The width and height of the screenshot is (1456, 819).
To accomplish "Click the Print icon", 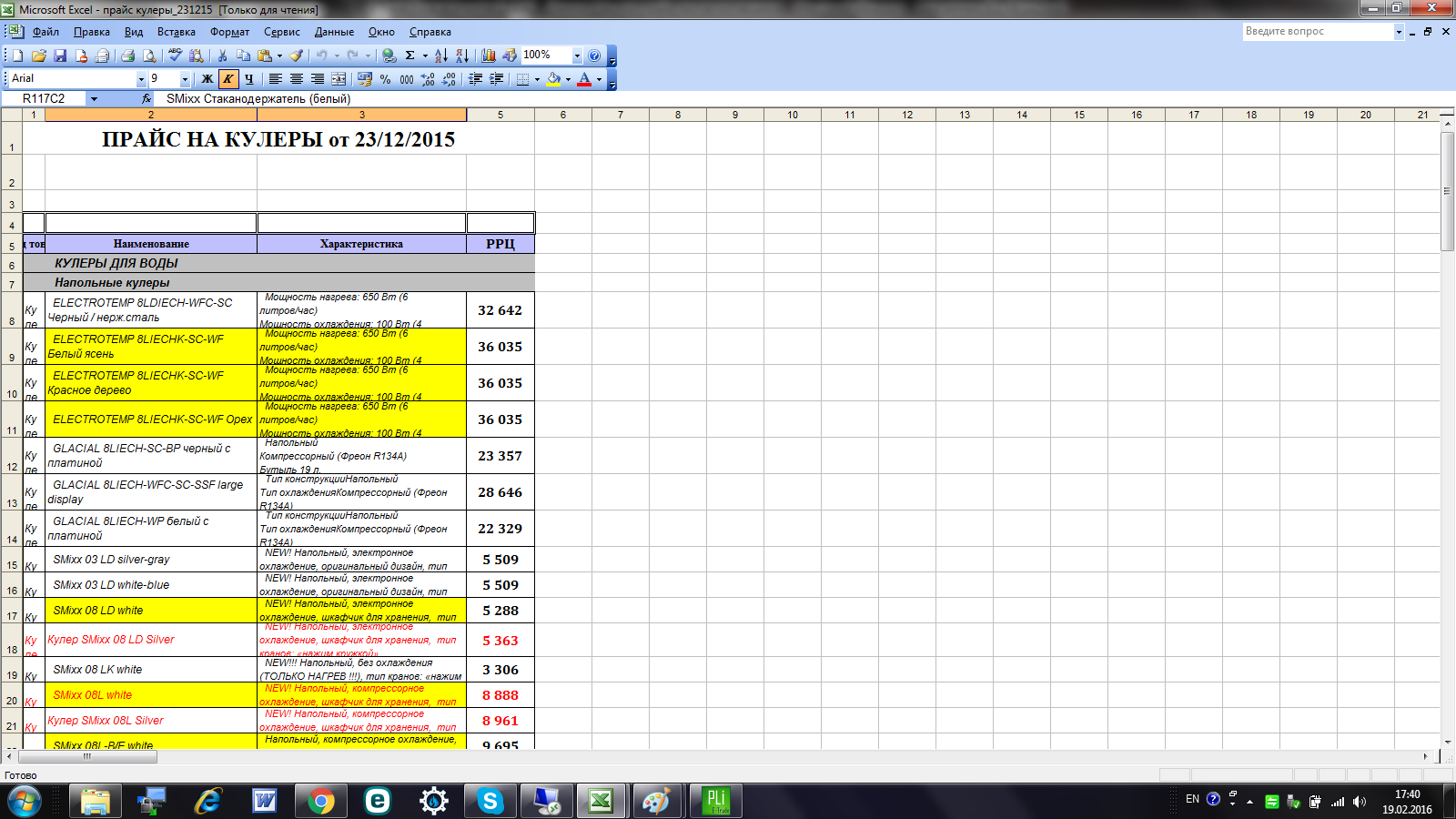I will point(128,56).
